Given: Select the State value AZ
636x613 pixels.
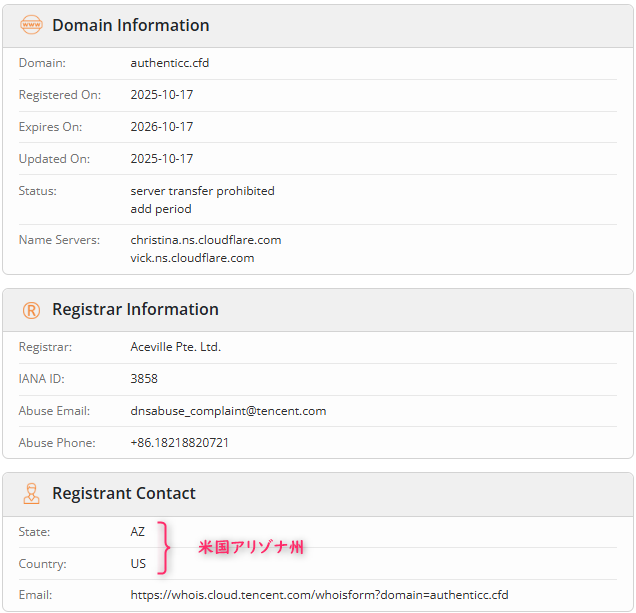Looking at the screenshot, I should 138,532.
